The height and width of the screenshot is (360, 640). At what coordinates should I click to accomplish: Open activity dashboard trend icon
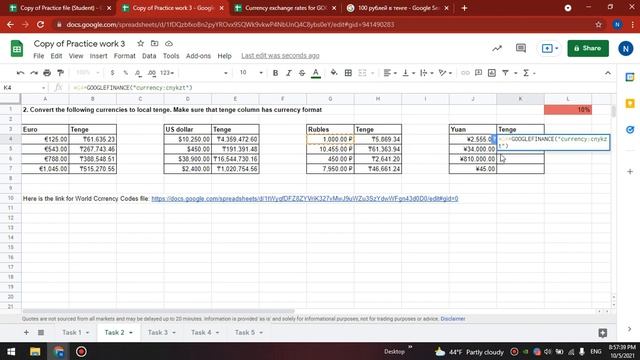pyautogui.click(x=497, y=49)
